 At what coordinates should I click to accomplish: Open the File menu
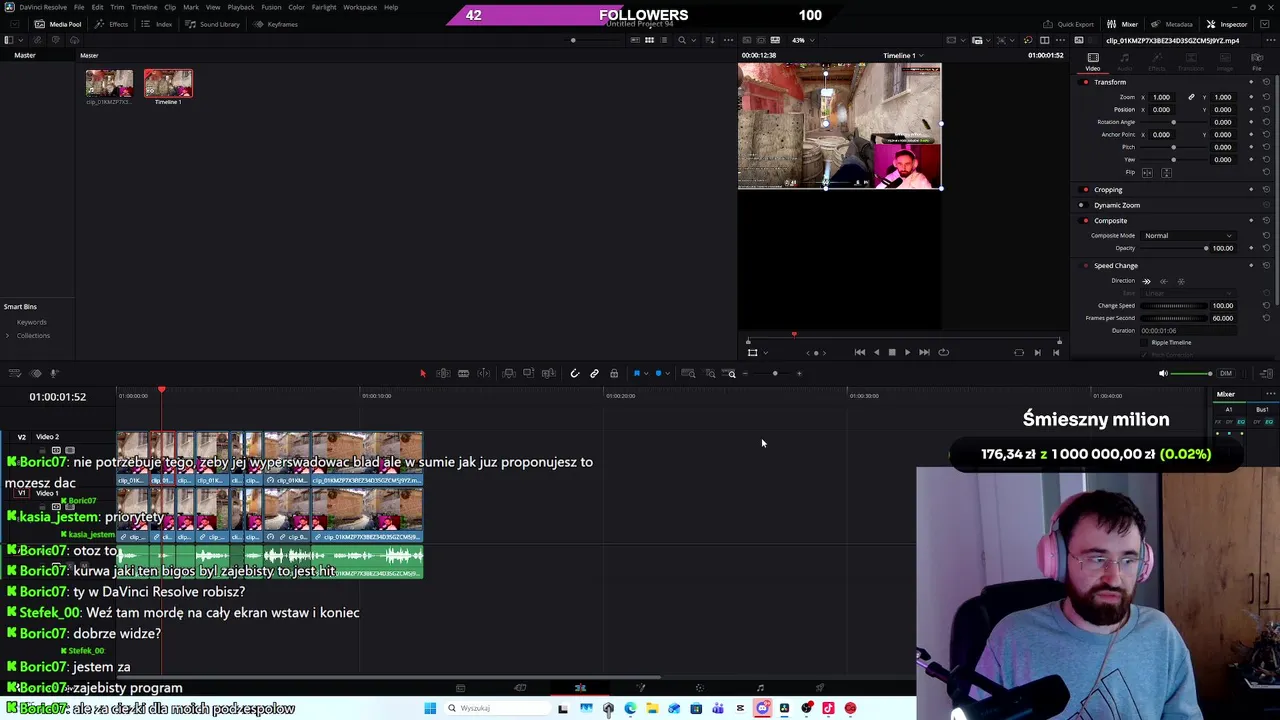(x=78, y=7)
